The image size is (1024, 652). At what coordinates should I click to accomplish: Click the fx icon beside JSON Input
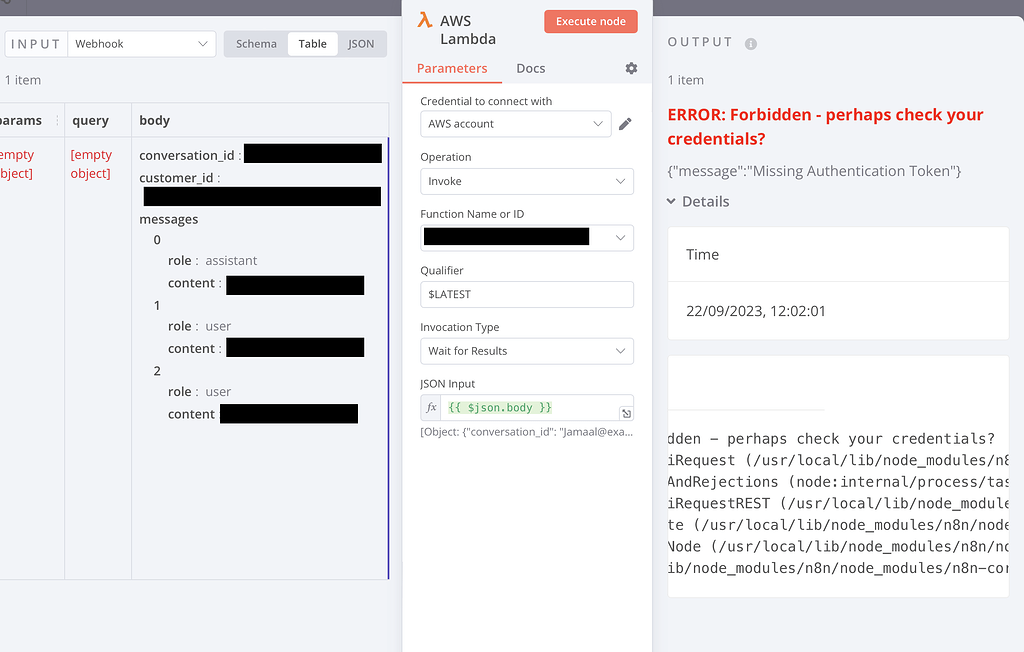point(431,407)
